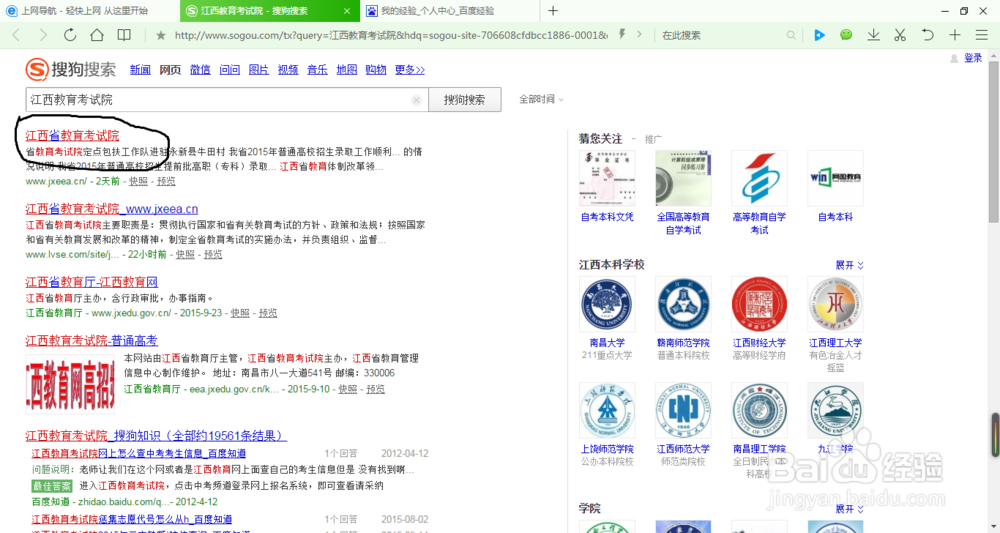Click the 搜狗搜索 search button
This screenshot has height=533, width=1000.
(x=464, y=99)
